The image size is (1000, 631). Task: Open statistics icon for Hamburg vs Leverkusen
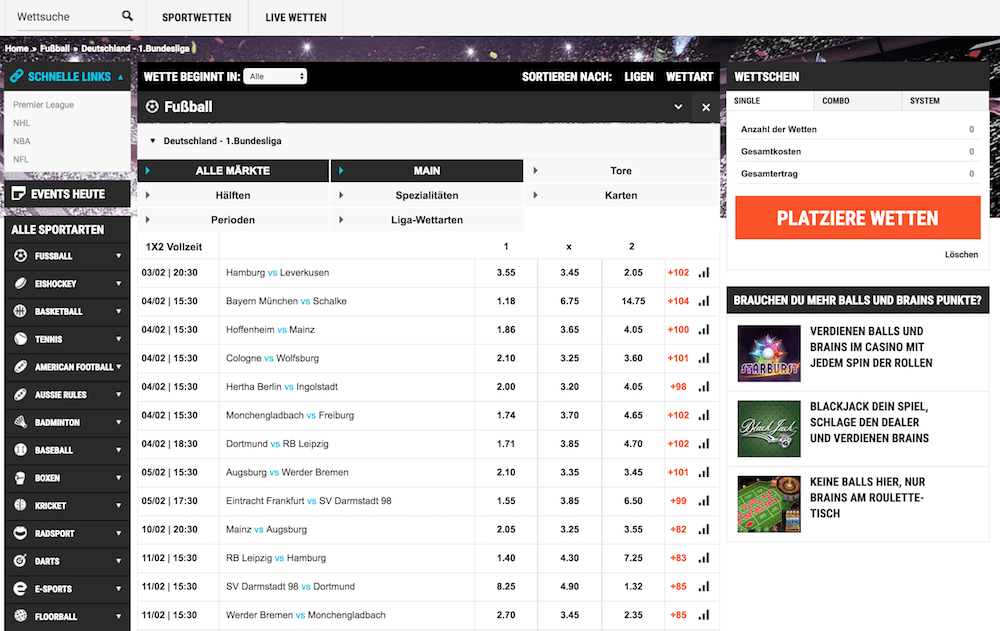click(703, 272)
